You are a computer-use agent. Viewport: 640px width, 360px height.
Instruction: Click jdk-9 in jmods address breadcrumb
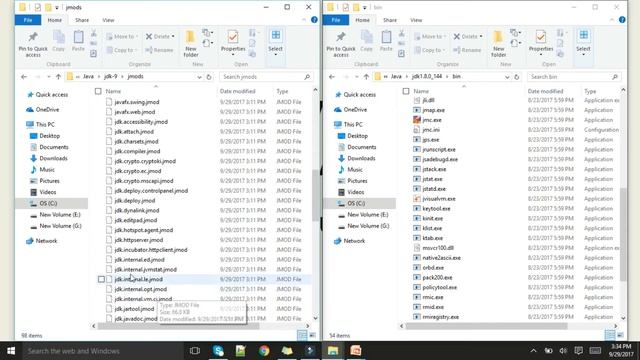(110, 76)
